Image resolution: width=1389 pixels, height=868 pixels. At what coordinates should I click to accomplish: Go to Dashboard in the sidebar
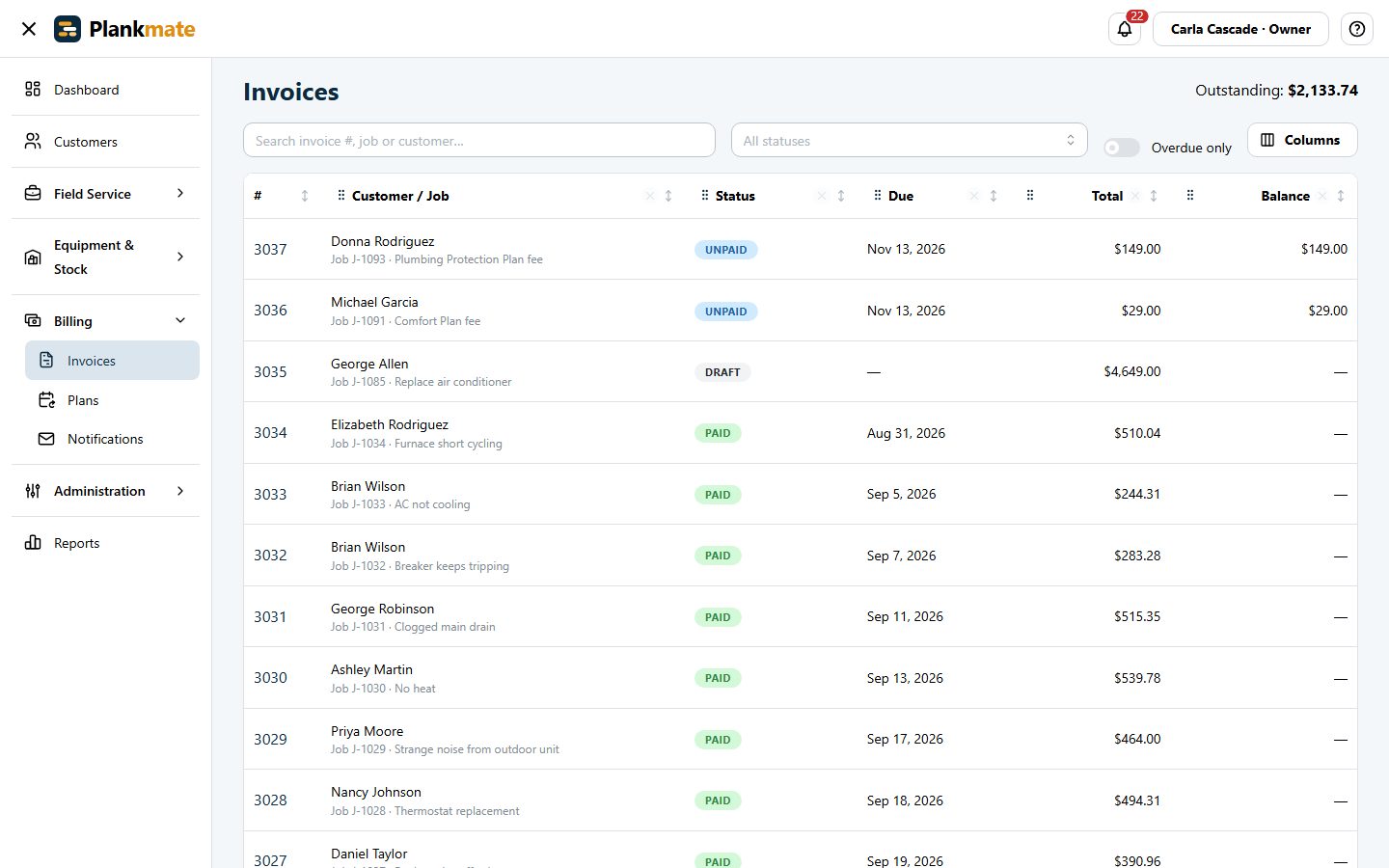tap(105, 90)
